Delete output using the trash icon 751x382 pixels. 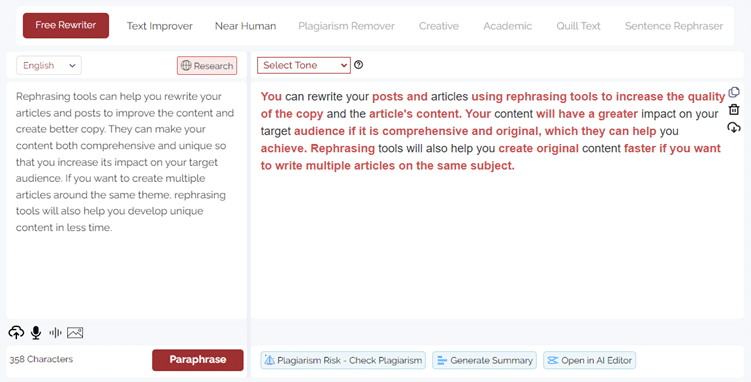[x=734, y=110]
